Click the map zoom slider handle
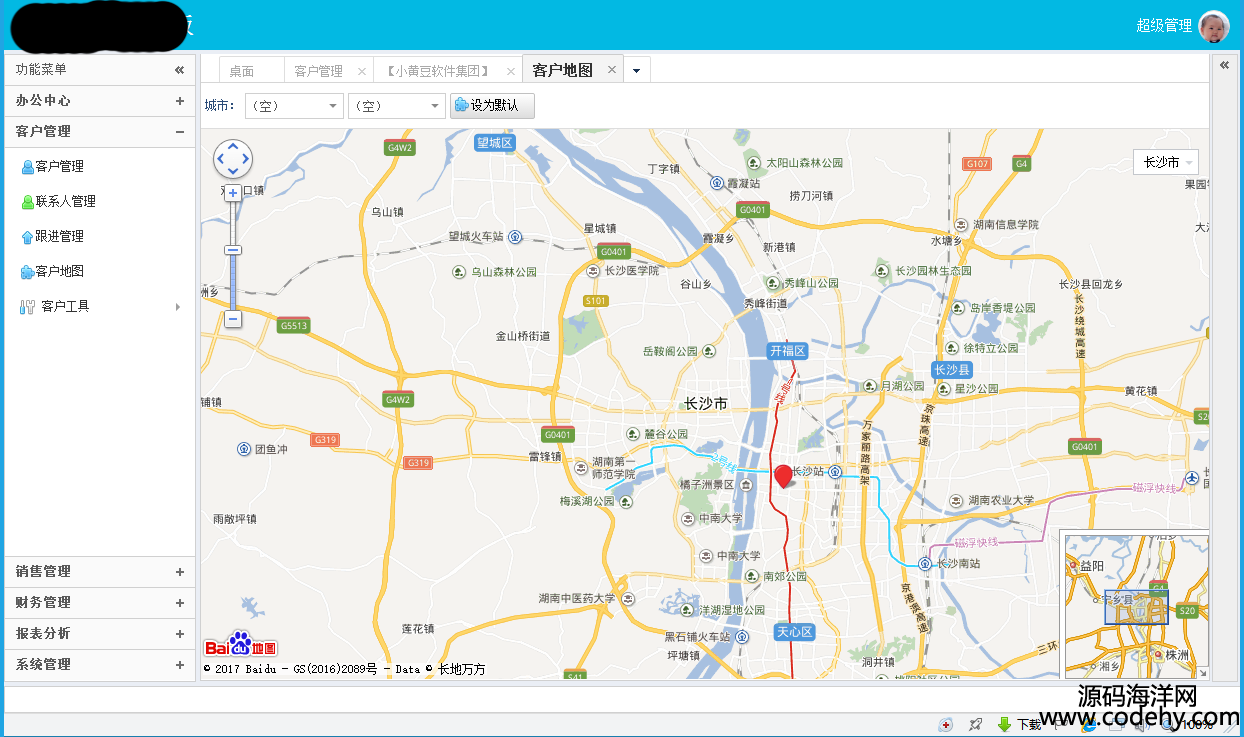This screenshot has height=737, width=1244. click(233, 250)
